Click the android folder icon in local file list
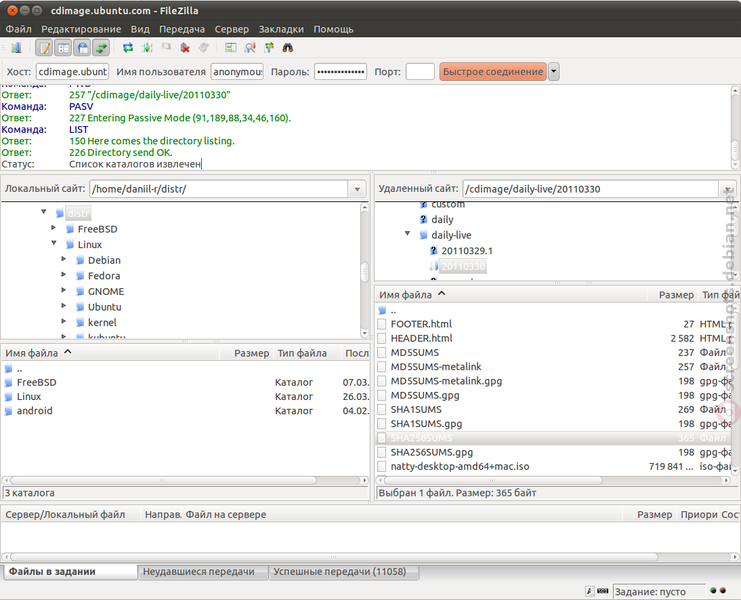 pos(9,411)
